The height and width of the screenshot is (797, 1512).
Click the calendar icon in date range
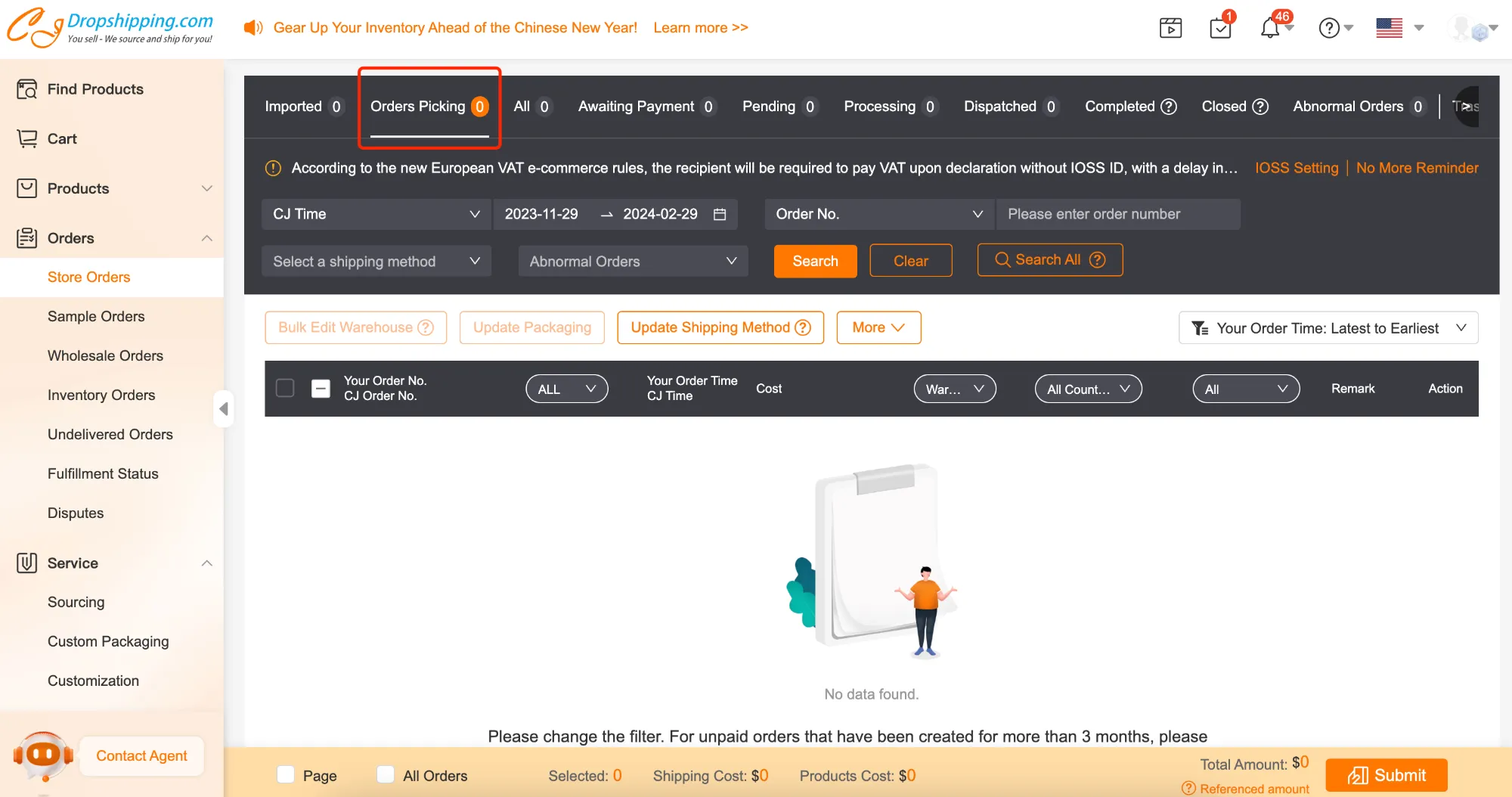pos(720,214)
